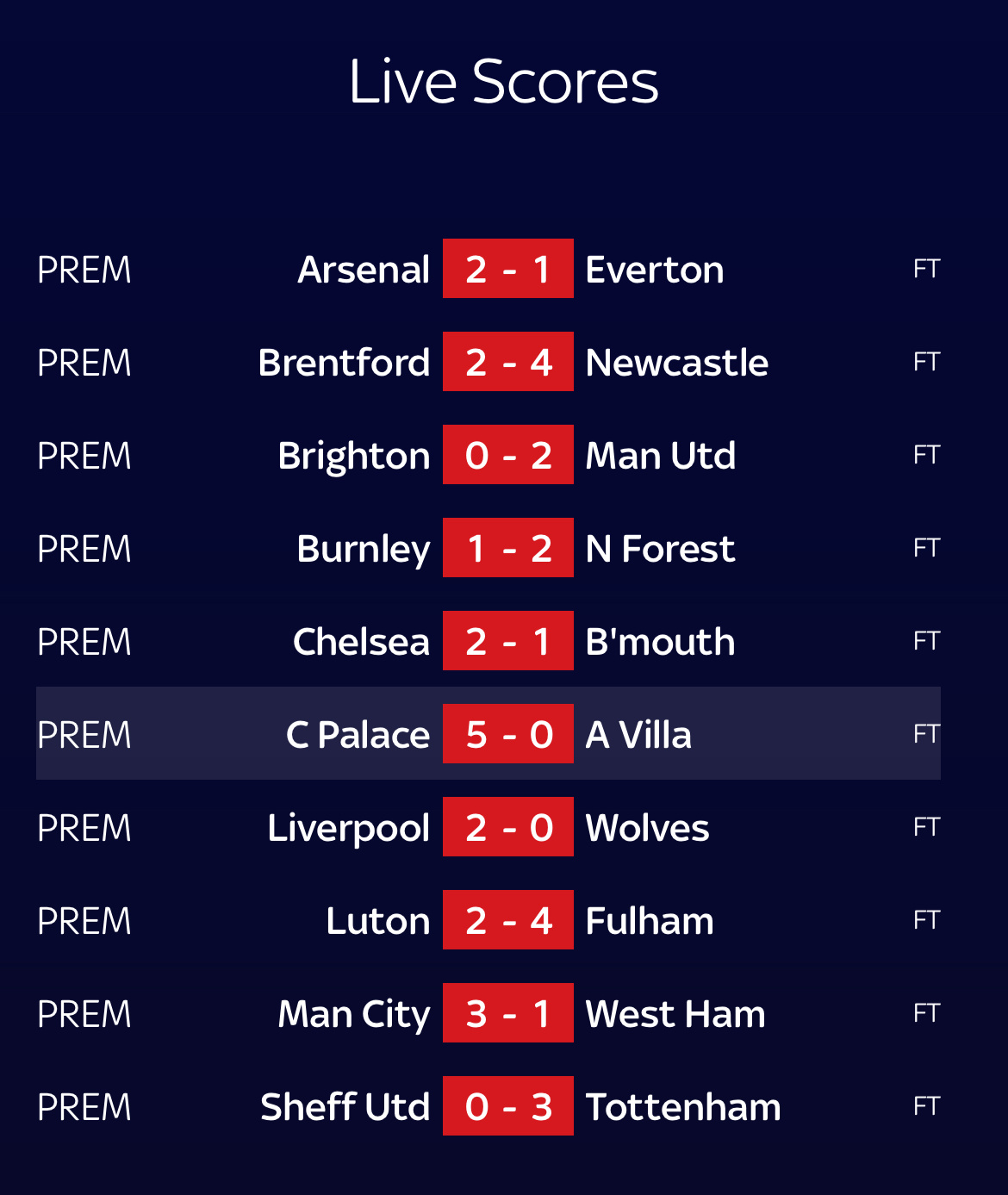Click the Live Scores heading
The height and width of the screenshot is (1195, 1008).
pos(504,82)
